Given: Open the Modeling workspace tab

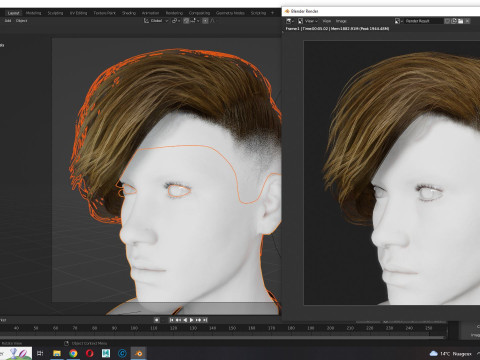Looking at the screenshot, I should point(33,13).
